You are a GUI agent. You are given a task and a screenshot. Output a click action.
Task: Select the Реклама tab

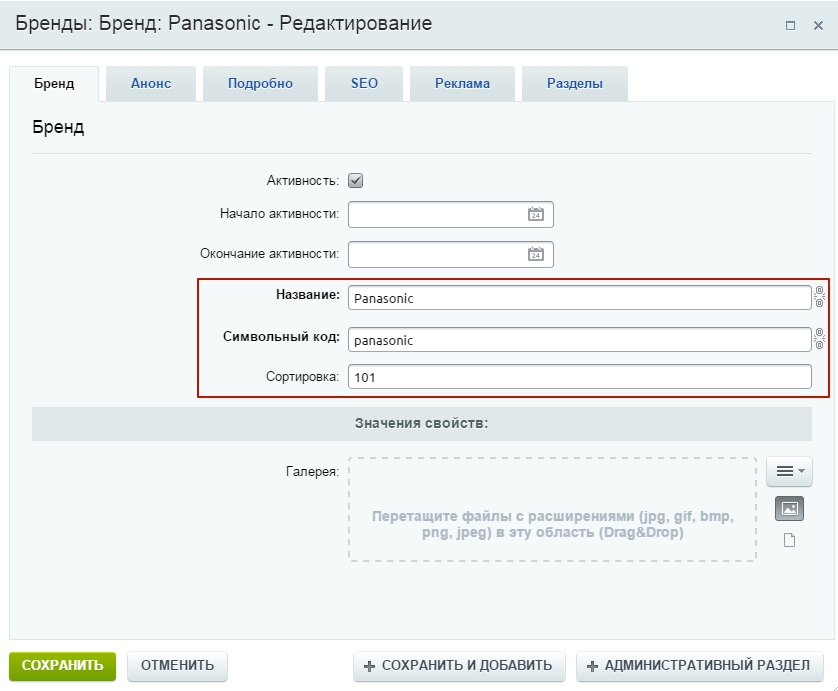pyautogui.click(x=462, y=83)
